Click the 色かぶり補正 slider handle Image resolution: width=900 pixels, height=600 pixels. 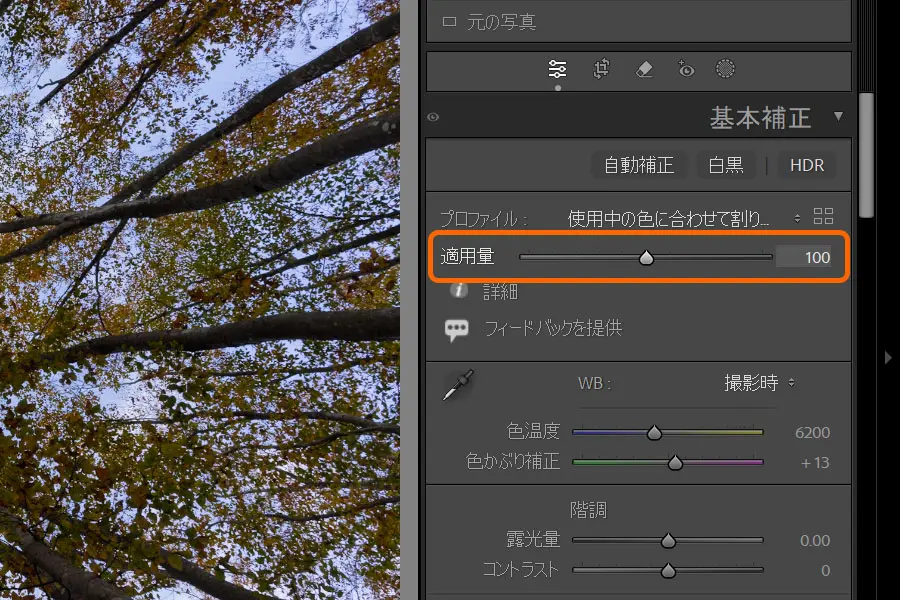click(x=675, y=463)
